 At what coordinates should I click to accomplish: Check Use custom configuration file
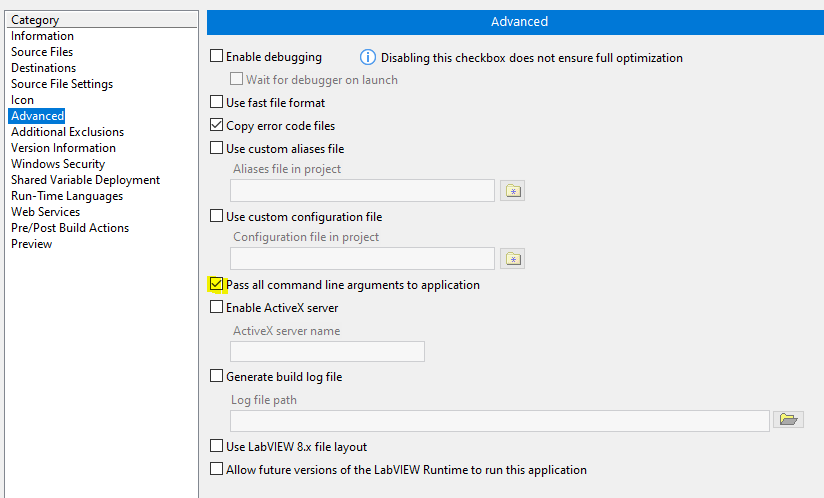point(217,216)
